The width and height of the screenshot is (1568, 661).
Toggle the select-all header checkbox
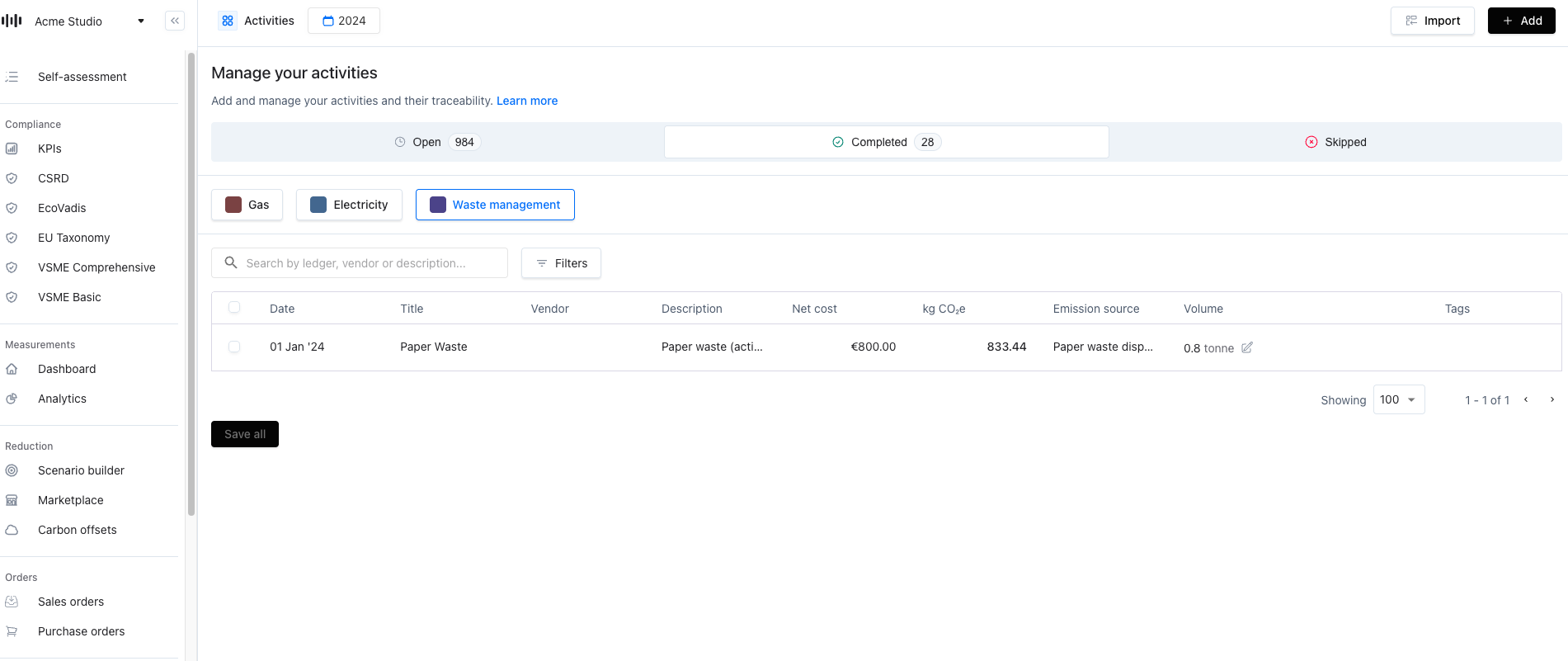click(x=234, y=307)
